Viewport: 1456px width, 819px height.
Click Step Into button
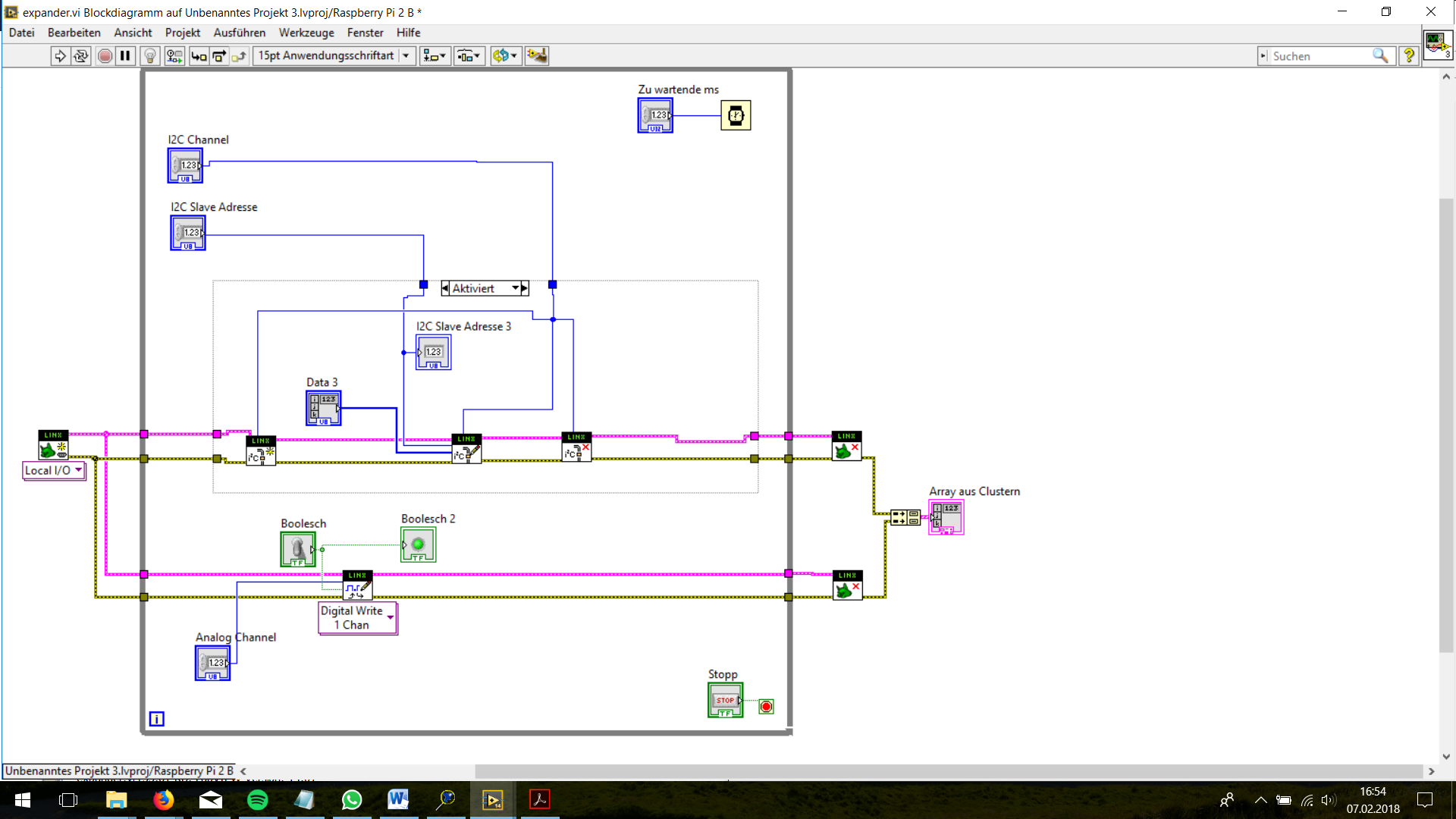[x=199, y=55]
